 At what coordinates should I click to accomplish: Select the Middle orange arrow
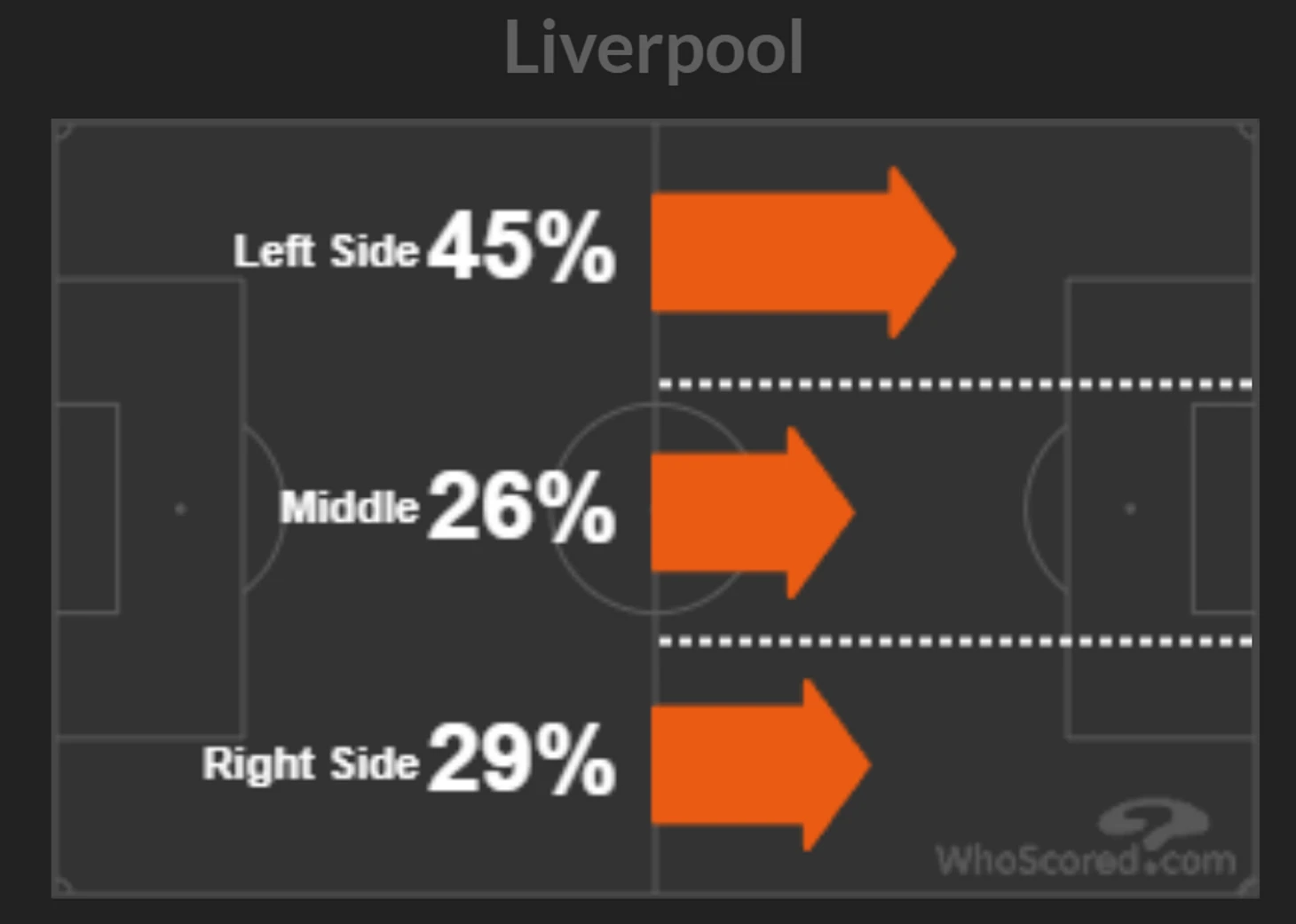tap(753, 512)
